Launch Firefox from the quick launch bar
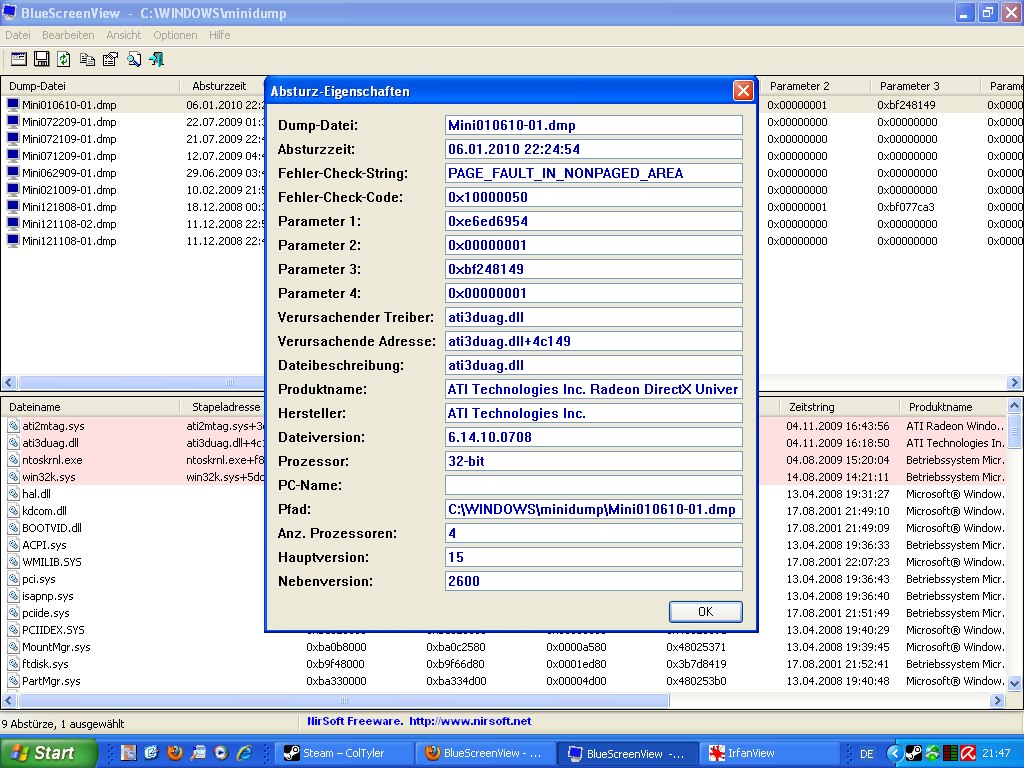The height and width of the screenshot is (768, 1024). 175,753
